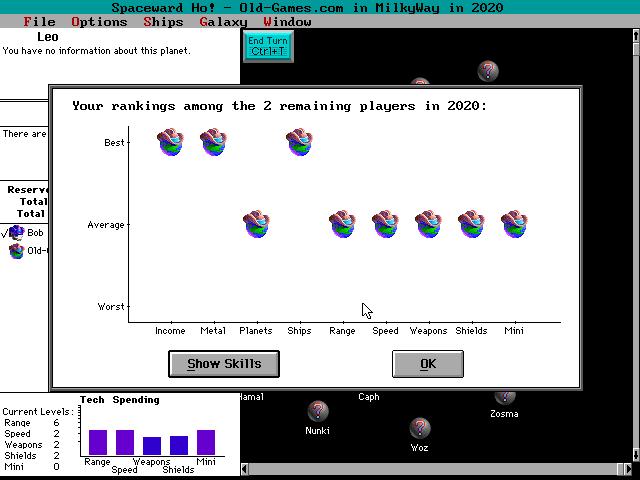Click the galaxy map scroll down arrow
640x480 pixels.
(x=636, y=454)
